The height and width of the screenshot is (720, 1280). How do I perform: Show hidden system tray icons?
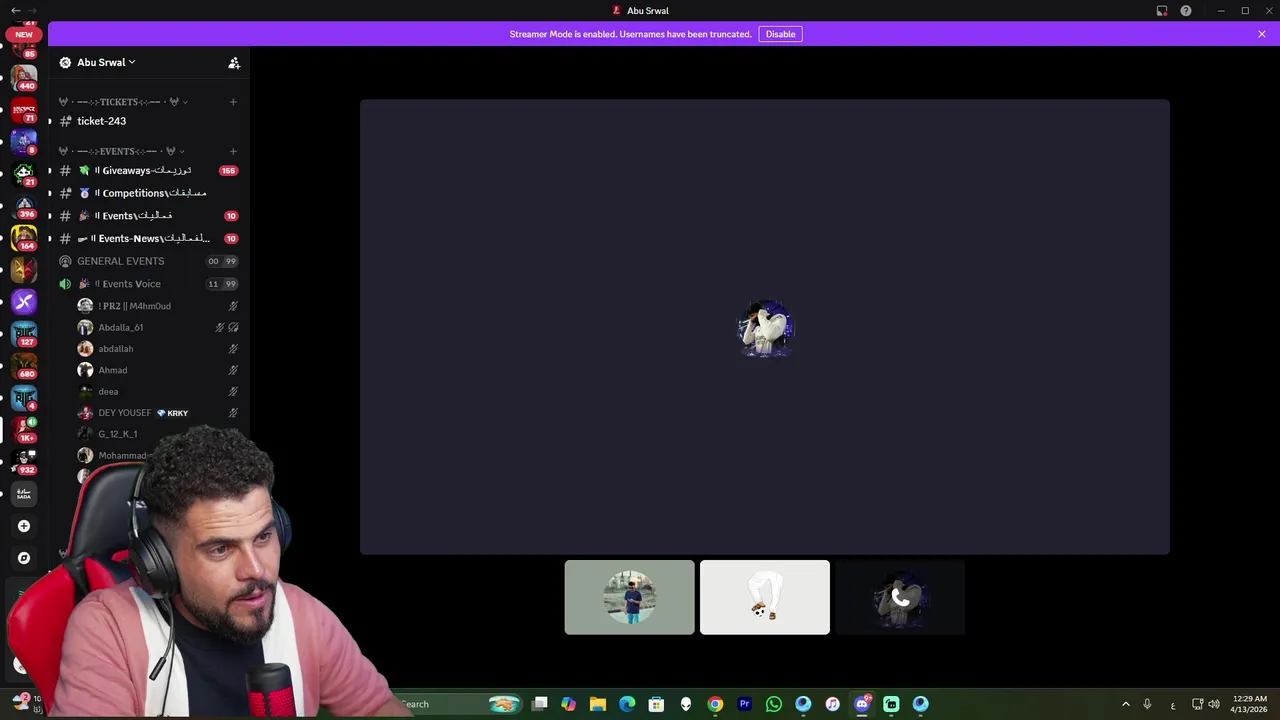pos(1125,704)
